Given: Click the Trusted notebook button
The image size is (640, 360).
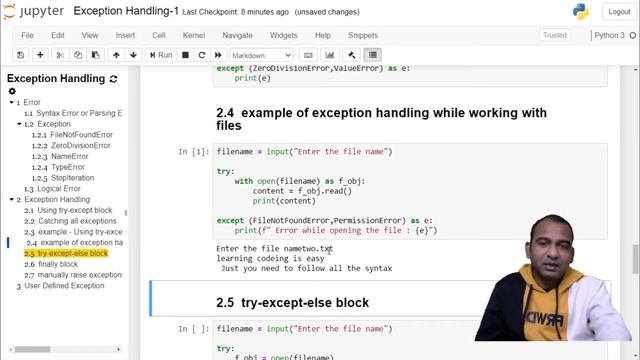Looking at the screenshot, I should [x=555, y=35].
